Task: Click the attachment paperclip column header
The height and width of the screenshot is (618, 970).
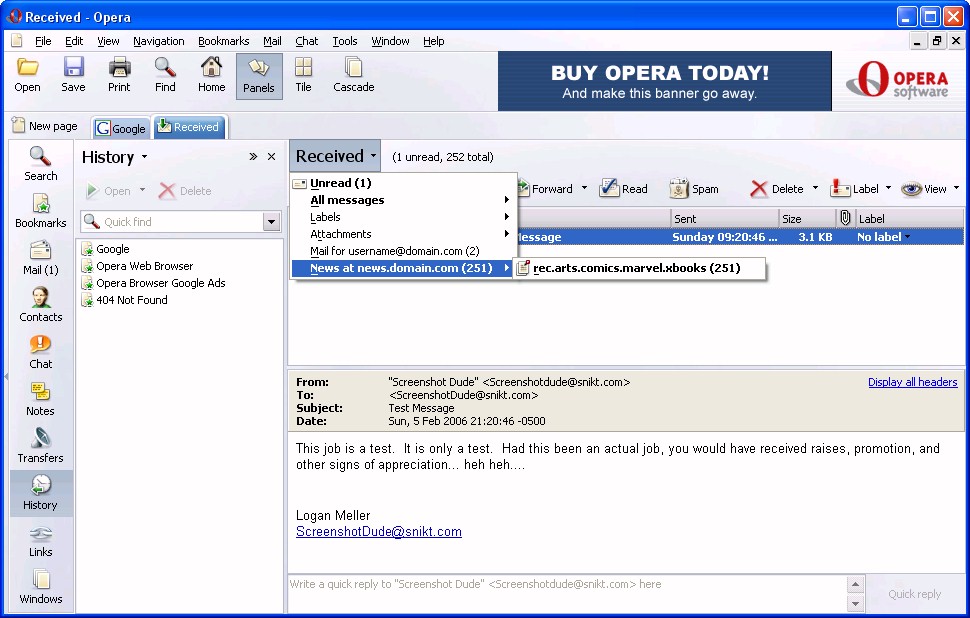Action: pos(845,218)
